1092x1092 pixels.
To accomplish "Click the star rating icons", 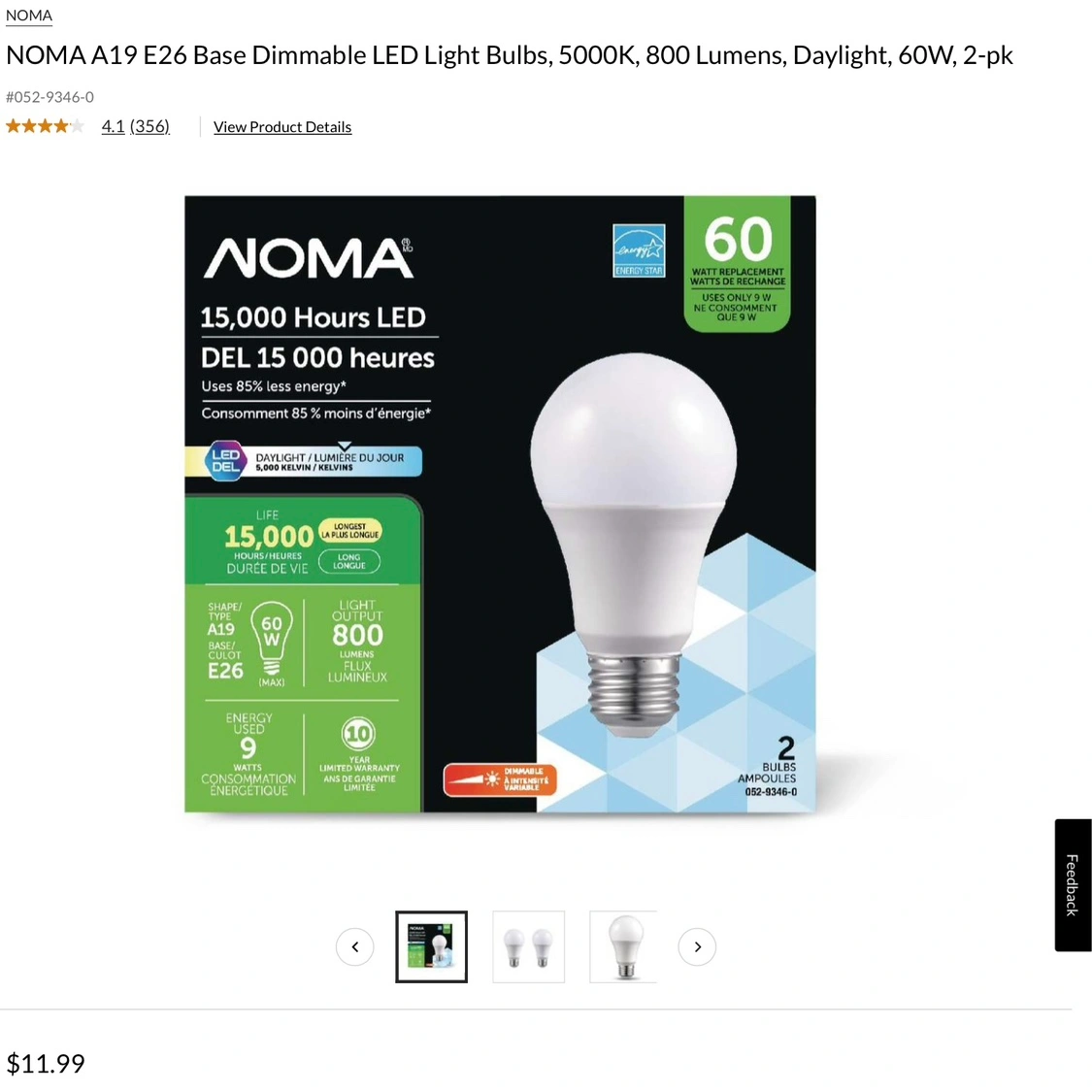I will (46, 126).
